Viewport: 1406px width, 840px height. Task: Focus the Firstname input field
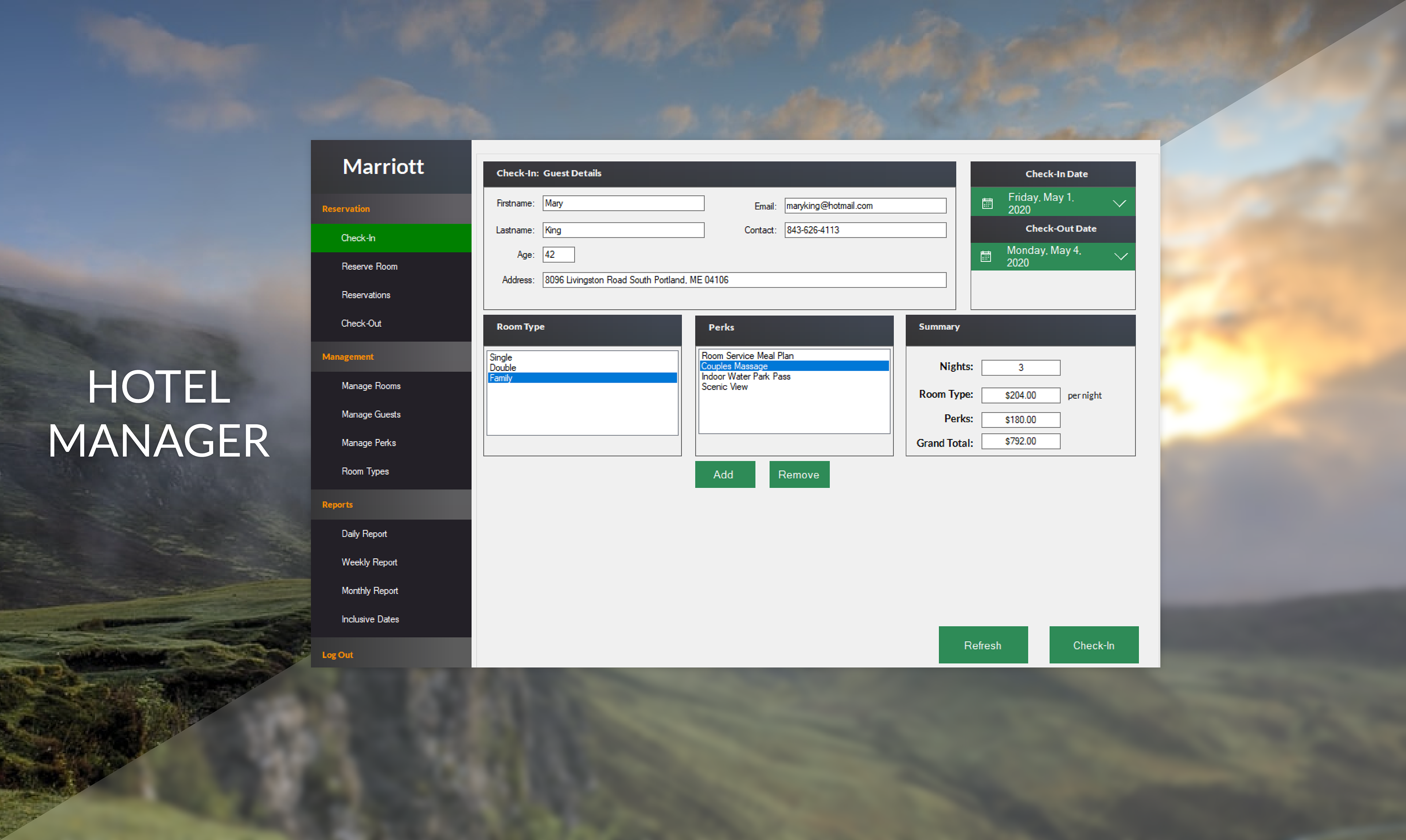click(x=623, y=203)
